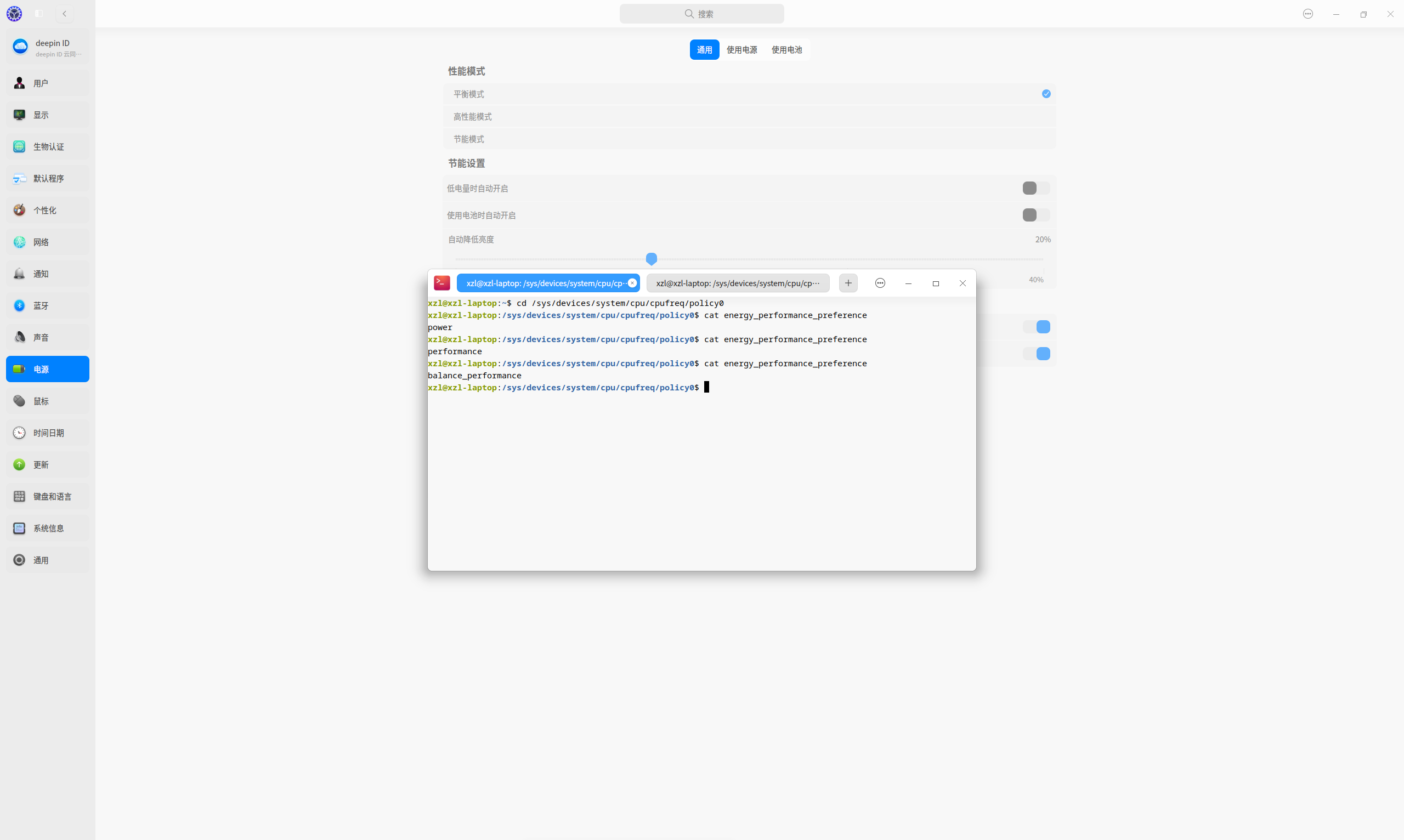Adjust the 自动降低亮度 slider
The height and width of the screenshot is (840, 1404).
coord(651,258)
